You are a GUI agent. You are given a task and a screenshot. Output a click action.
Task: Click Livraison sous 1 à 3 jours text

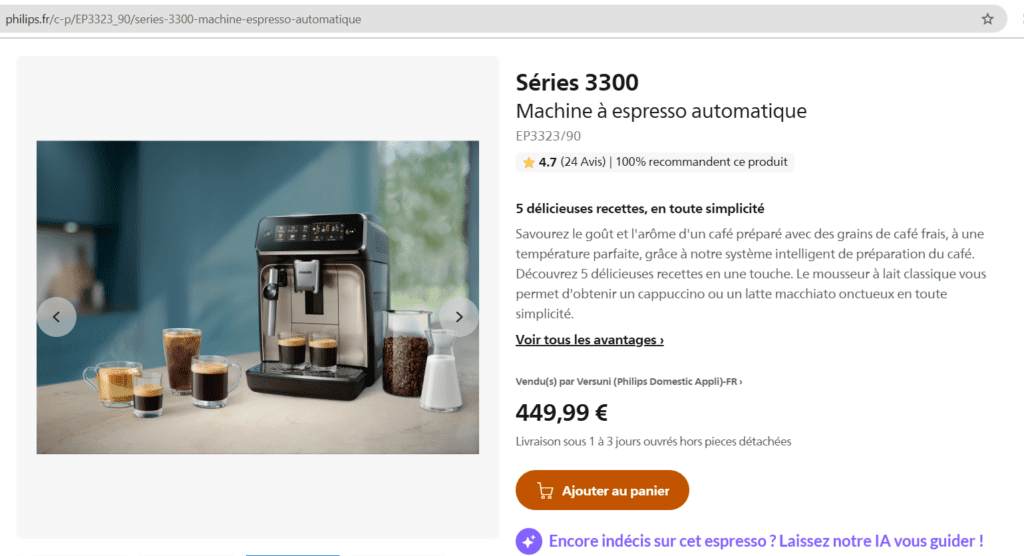coord(653,442)
